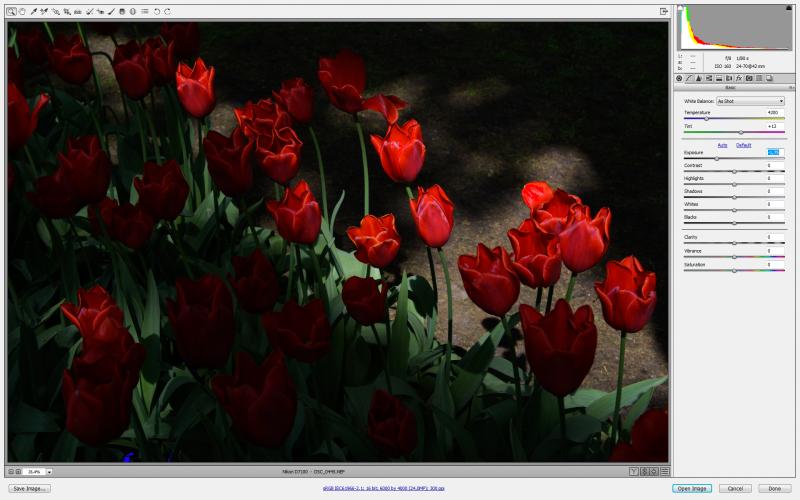800x500 pixels.
Task: Click the Save Image button
Action: (29, 488)
